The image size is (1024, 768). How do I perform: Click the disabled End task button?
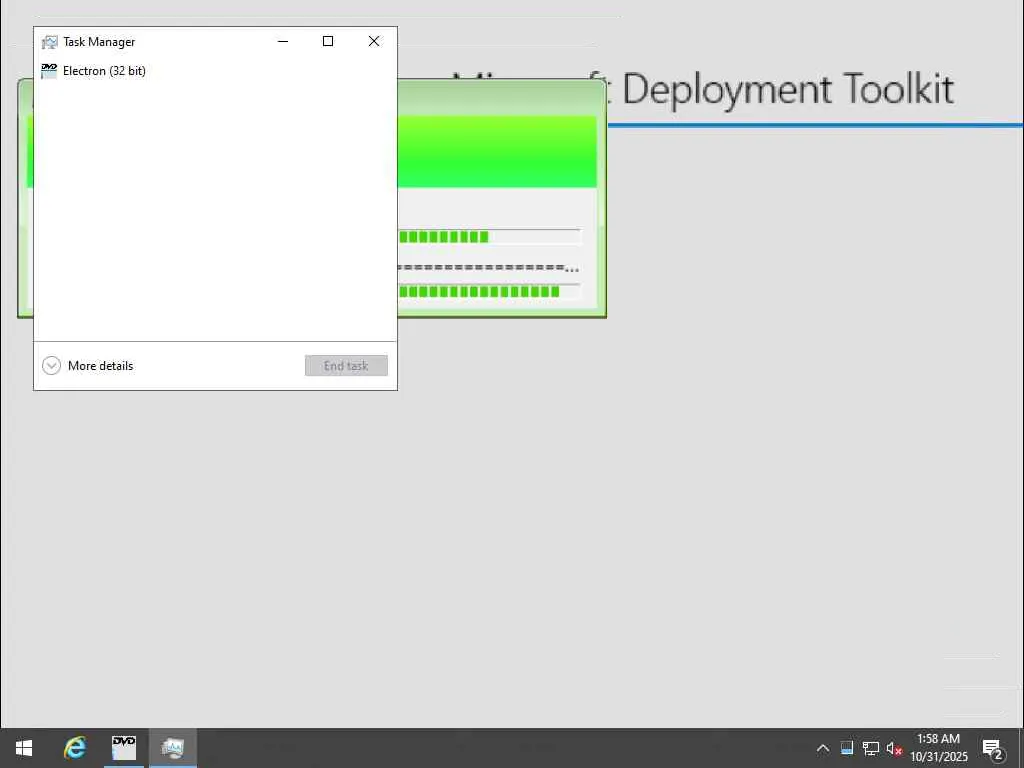[346, 366]
